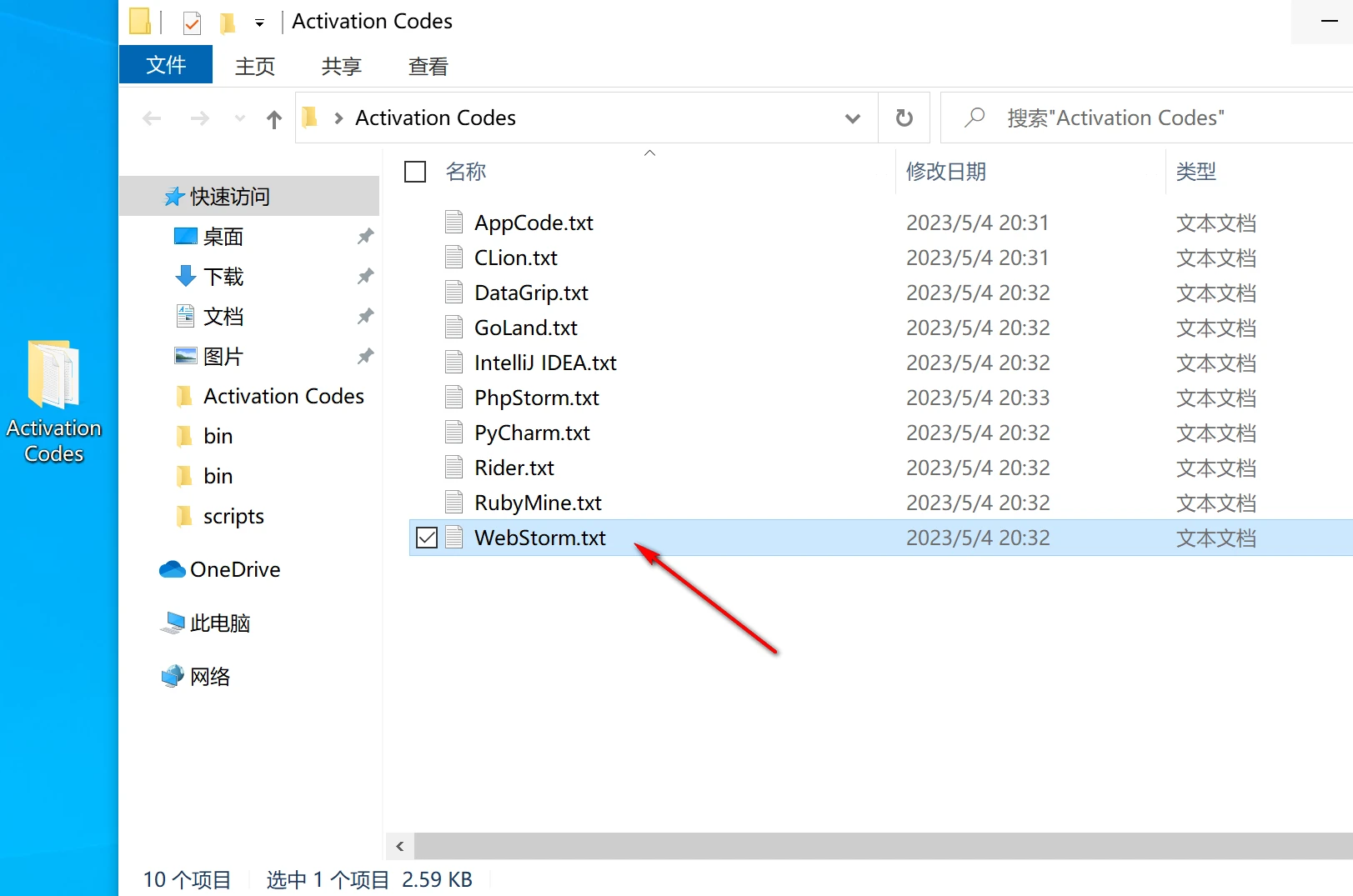Click the horizontal scrollbar track

pos(884,846)
